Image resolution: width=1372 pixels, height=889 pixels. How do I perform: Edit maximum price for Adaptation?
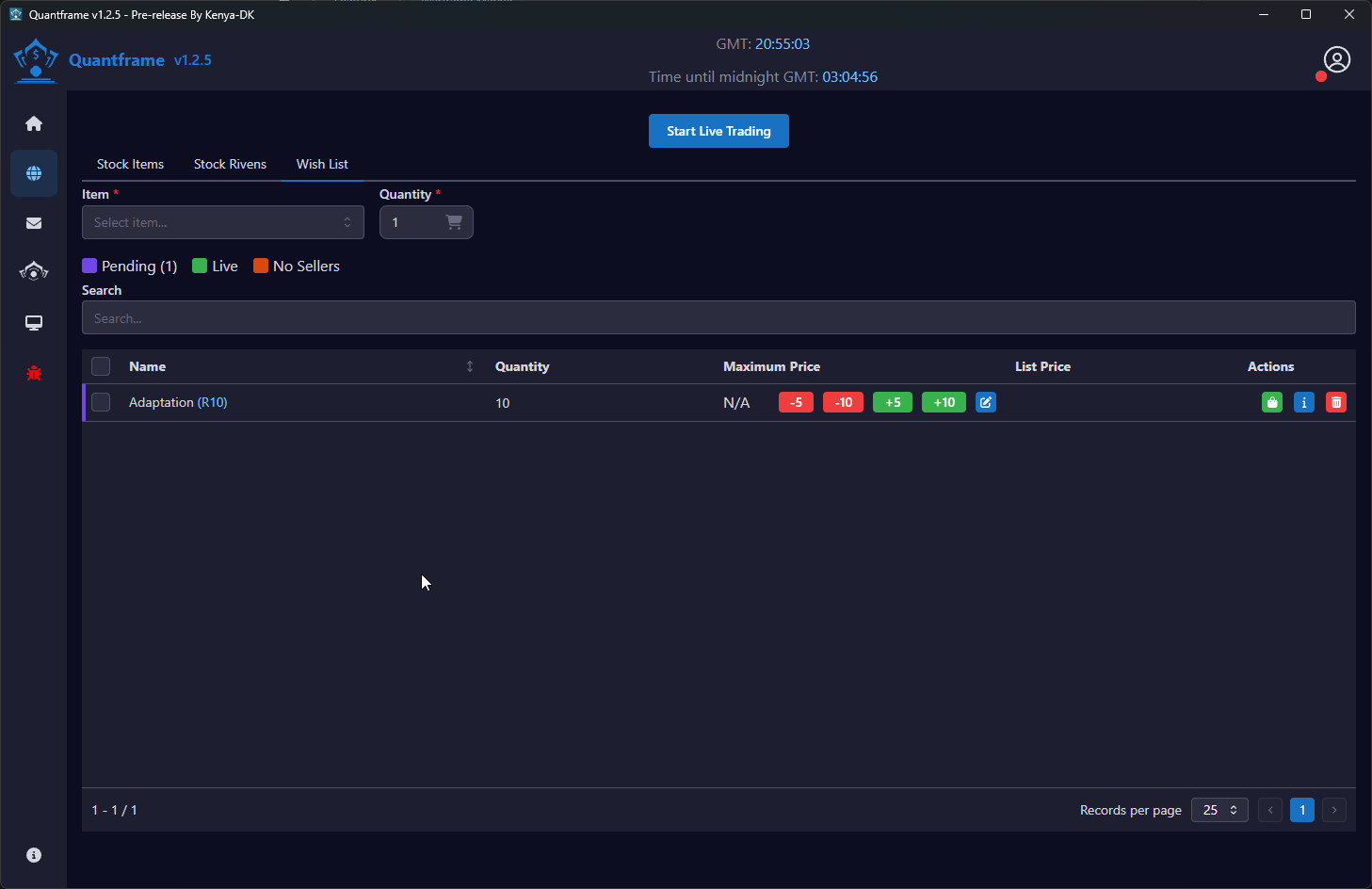(986, 402)
